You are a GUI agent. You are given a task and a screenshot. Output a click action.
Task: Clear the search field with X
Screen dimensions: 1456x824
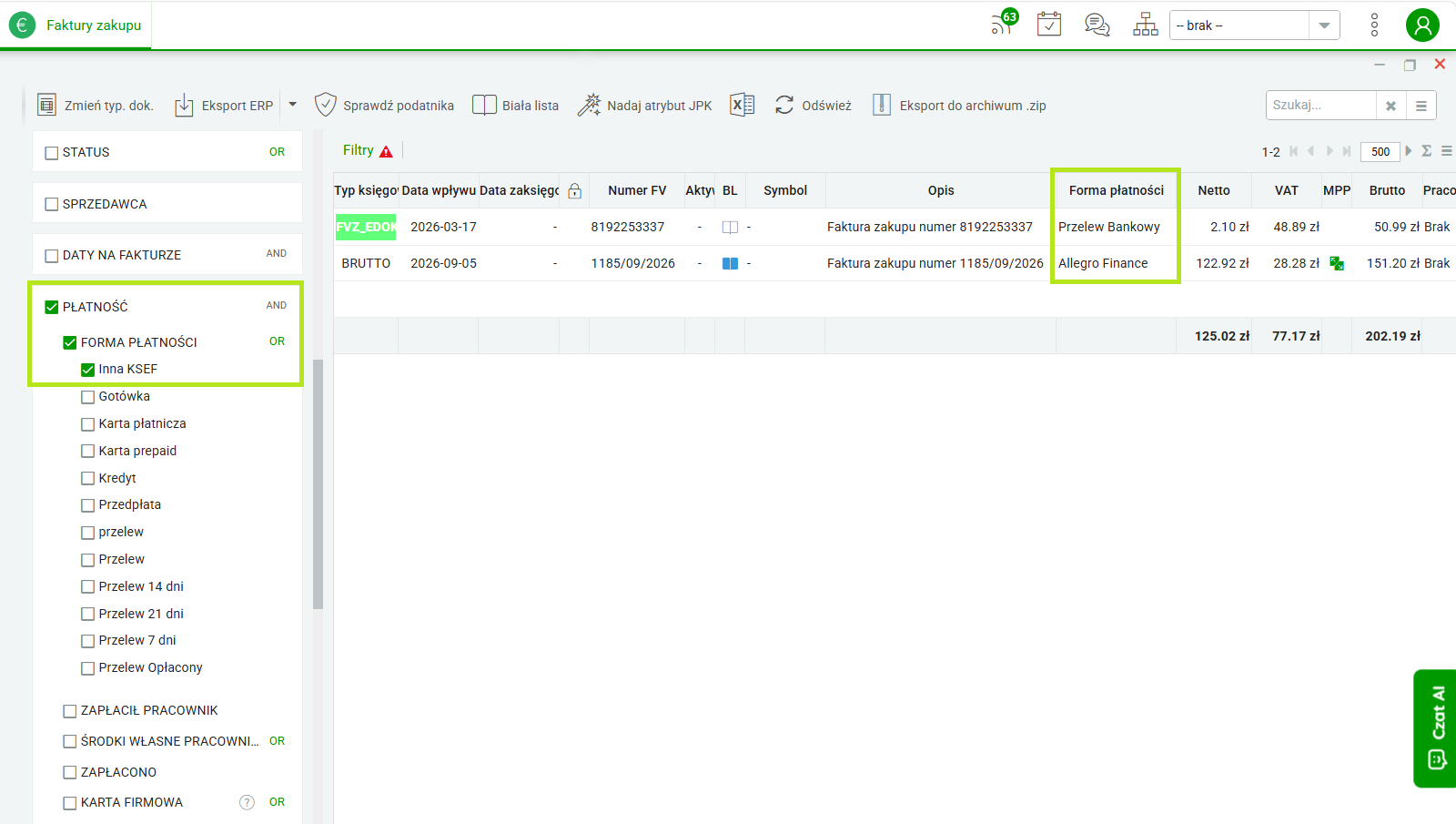(1390, 106)
